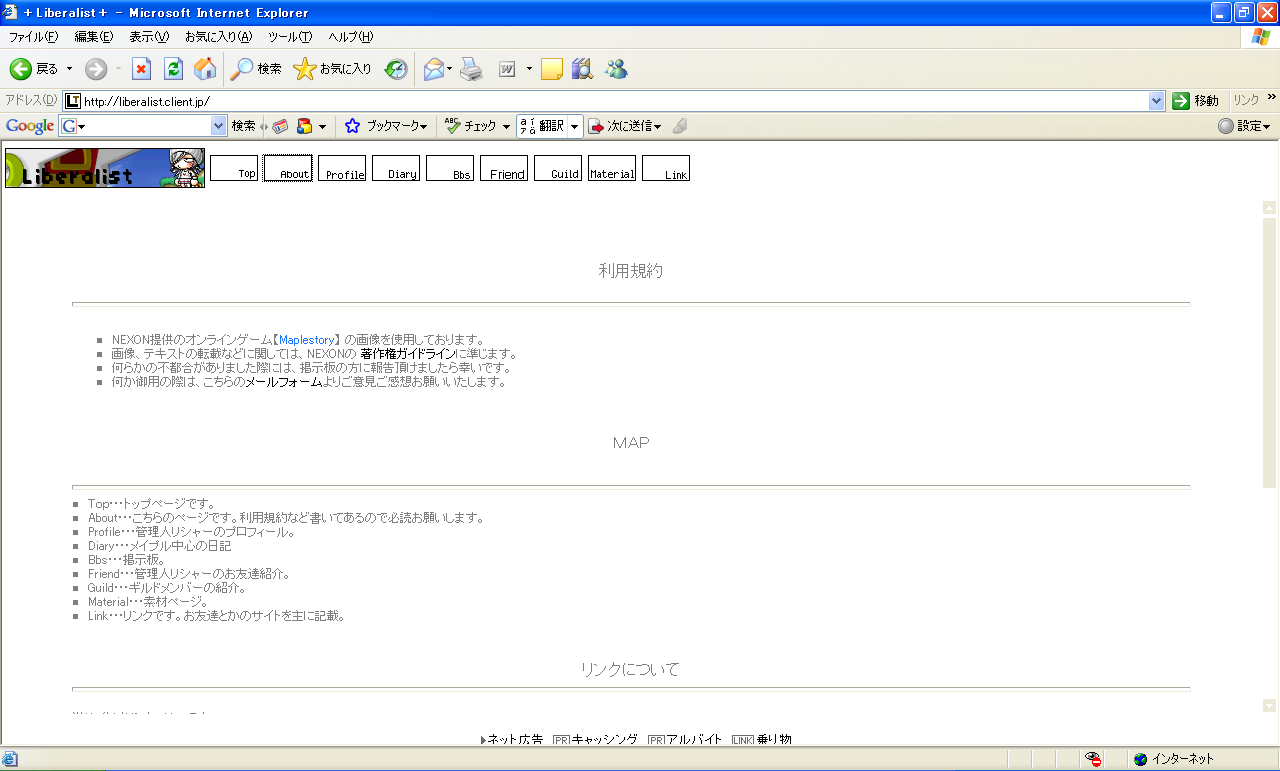Image resolution: width=1280 pixels, height=771 pixels.
Task: Click the Link navigation button
Action: [x=666, y=168]
